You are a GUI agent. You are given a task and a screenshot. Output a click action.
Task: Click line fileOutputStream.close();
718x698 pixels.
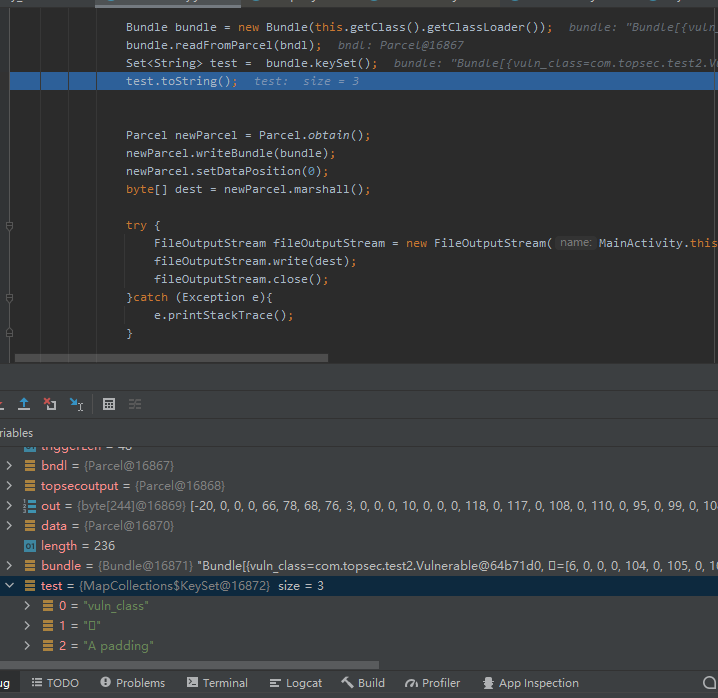pos(241,279)
